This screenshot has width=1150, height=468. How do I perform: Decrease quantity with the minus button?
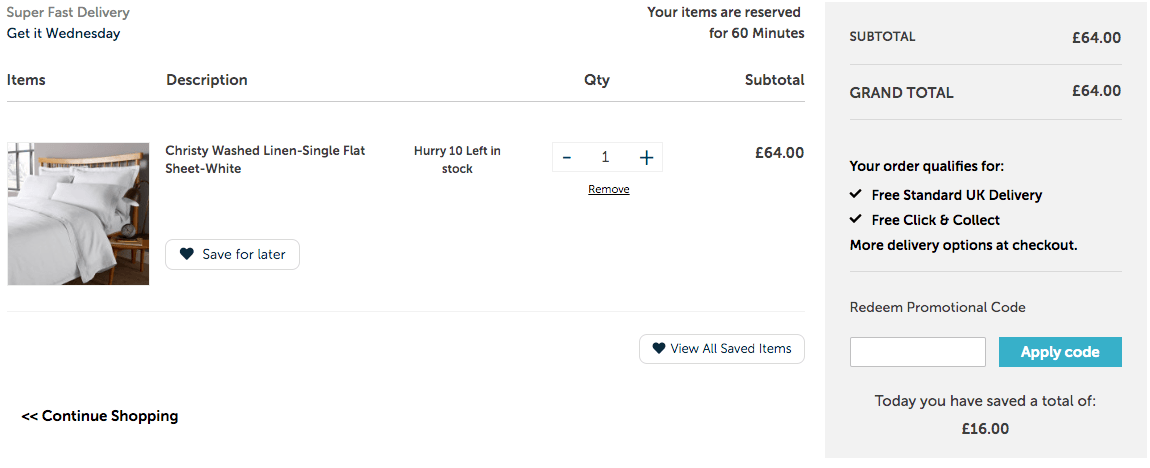point(567,157)
